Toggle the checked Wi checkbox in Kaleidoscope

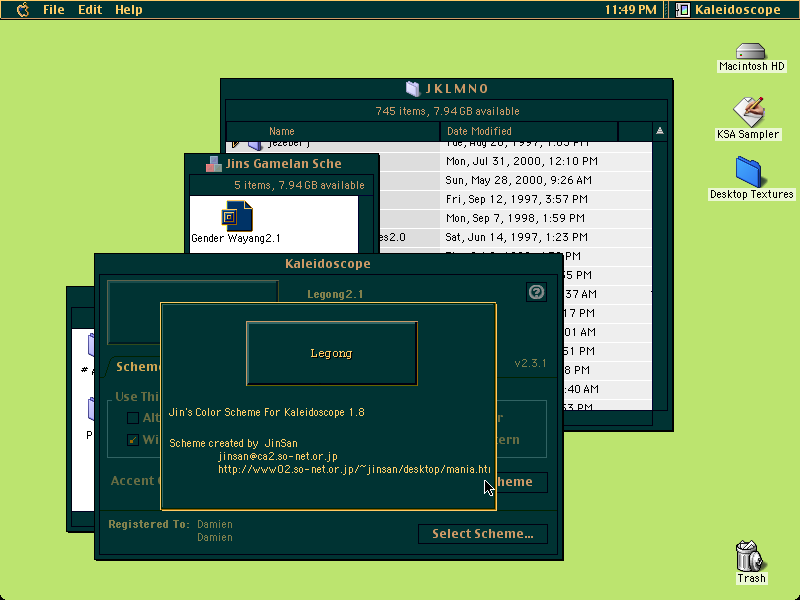pos(133,439)
